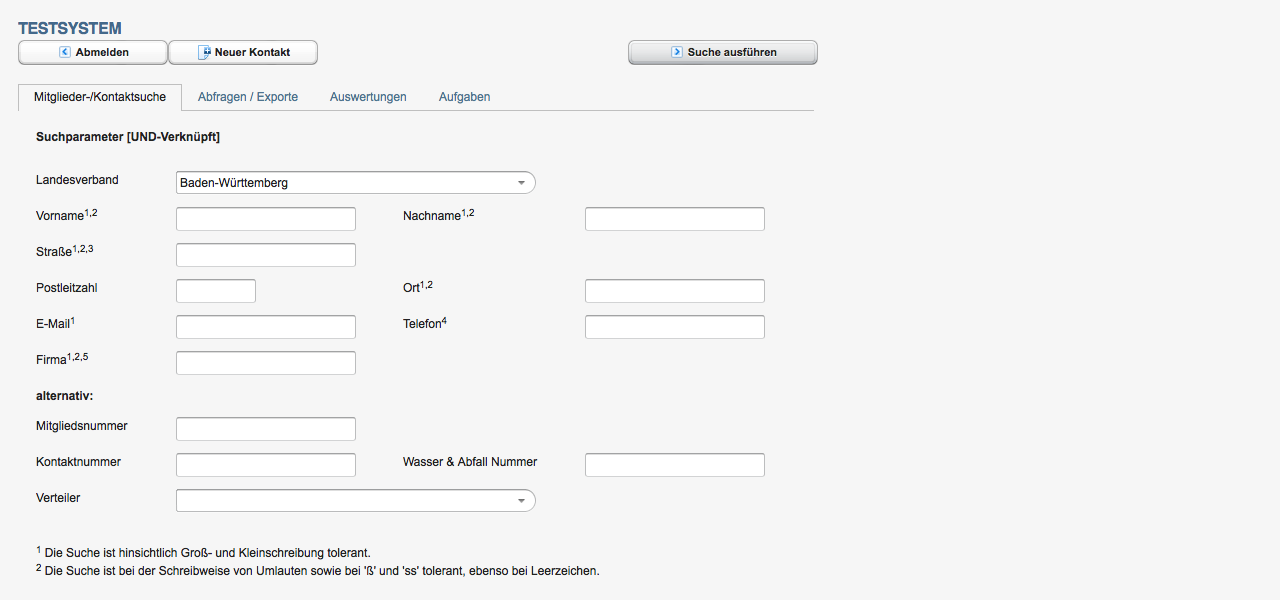The width and height of the screenshot is (1280, 600).
Task: Switch to the Abfragen / Exporte tab
Action: 248,97
